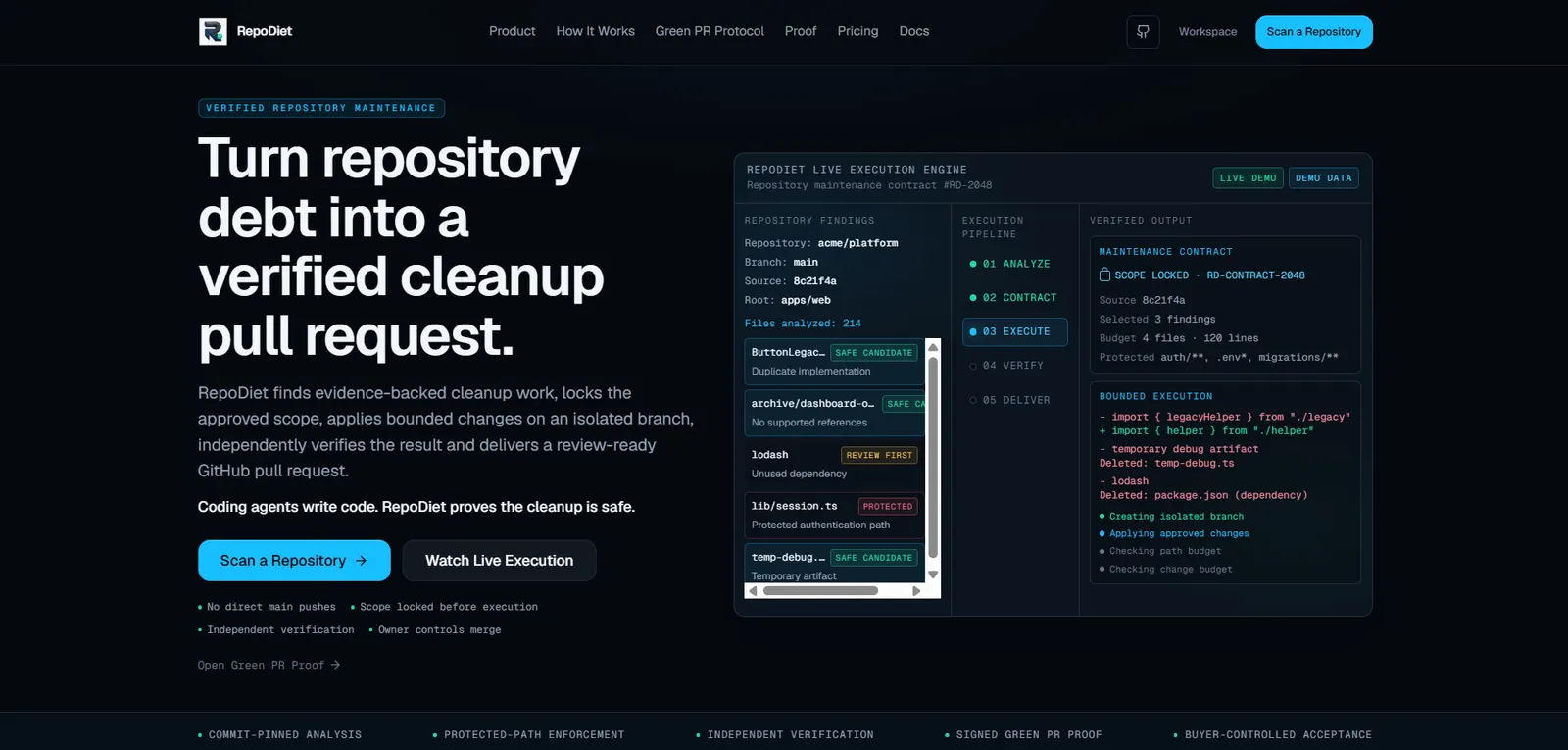Image resolution: width=1568 pixels, height=750 pixels.
Task: Select pipeline step 01 ANALYZE
Action: 1014,264
